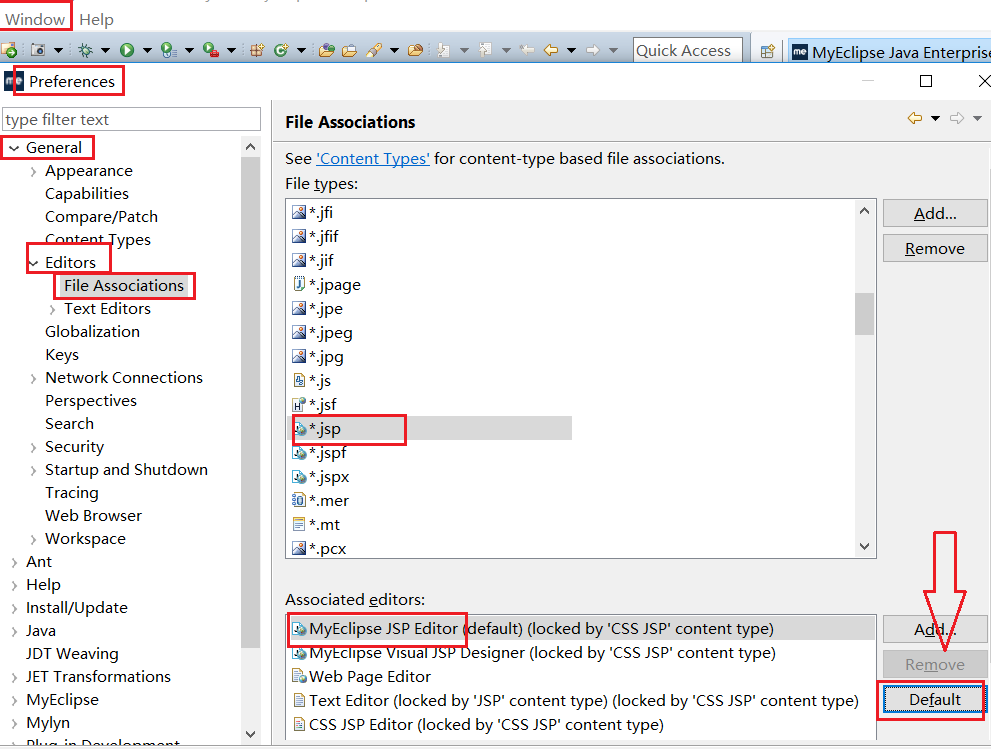Click Add... button beside File types list
Screen dimensions: 991x749
(935, 214)
